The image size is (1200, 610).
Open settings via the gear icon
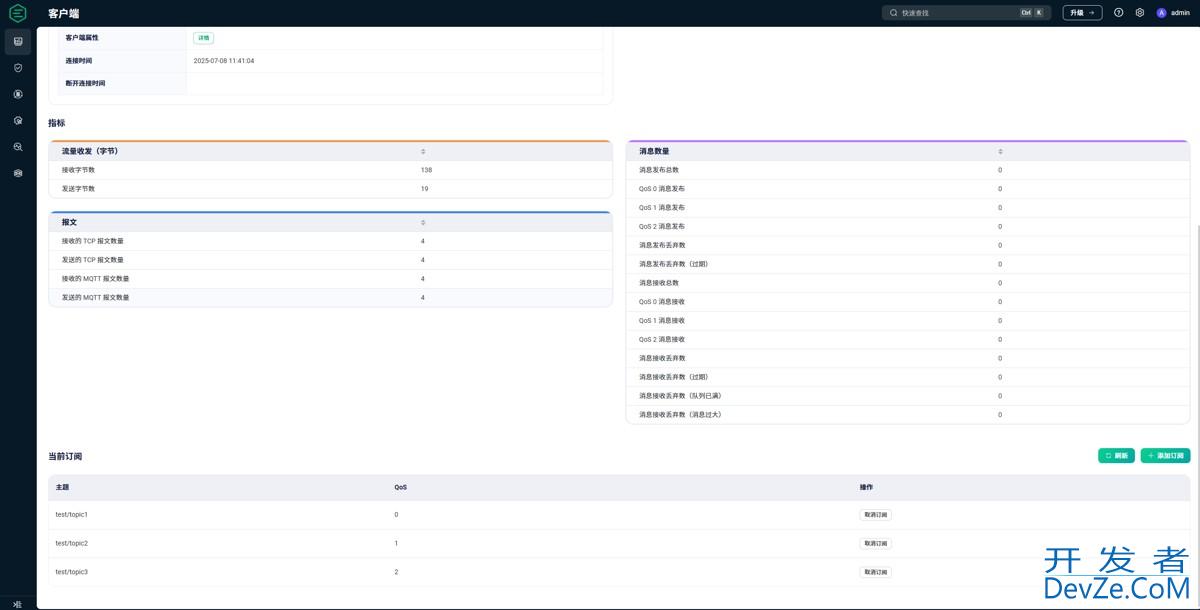click(x=1139, y=13)
